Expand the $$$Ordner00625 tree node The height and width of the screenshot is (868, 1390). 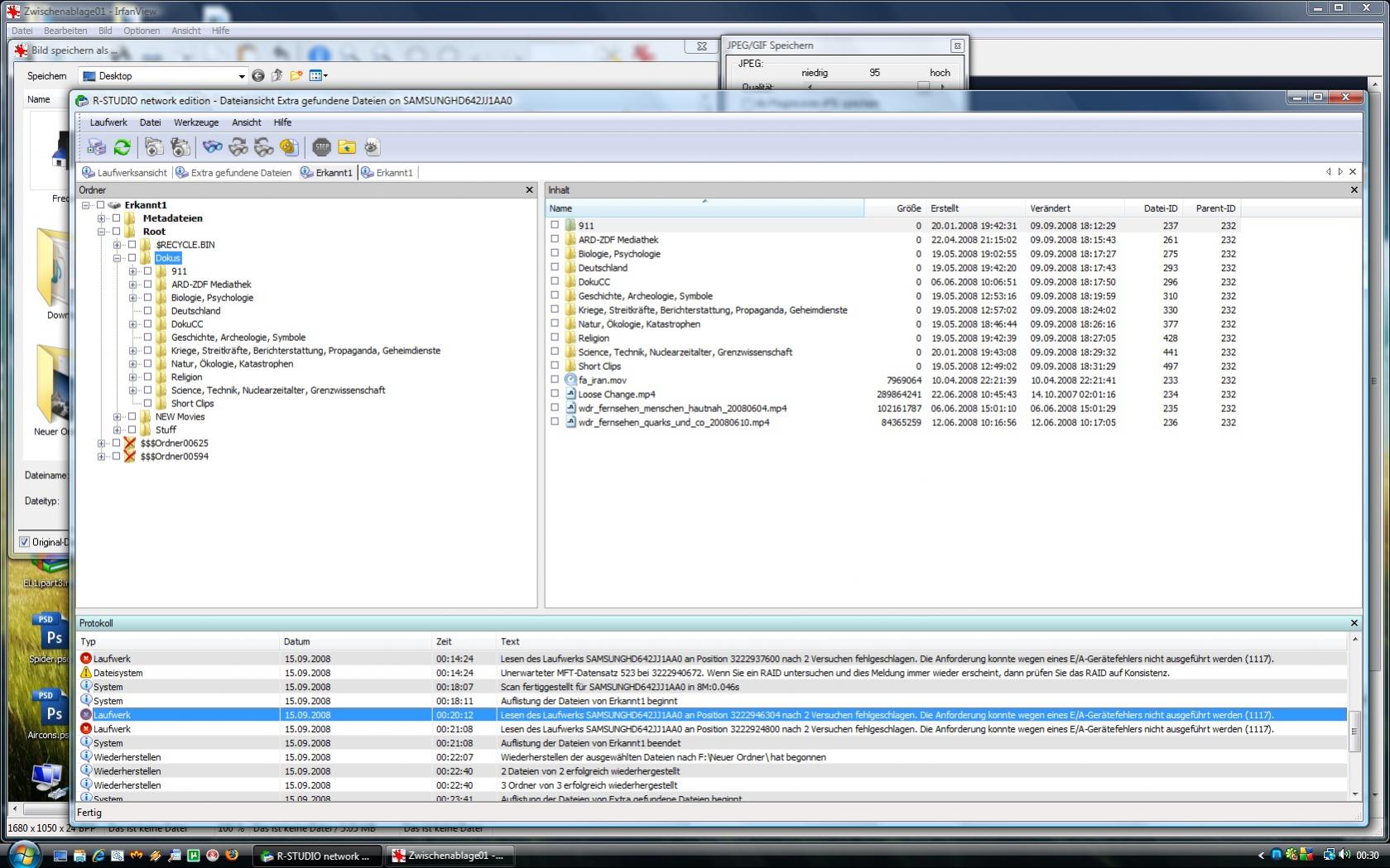click(101, 444)
